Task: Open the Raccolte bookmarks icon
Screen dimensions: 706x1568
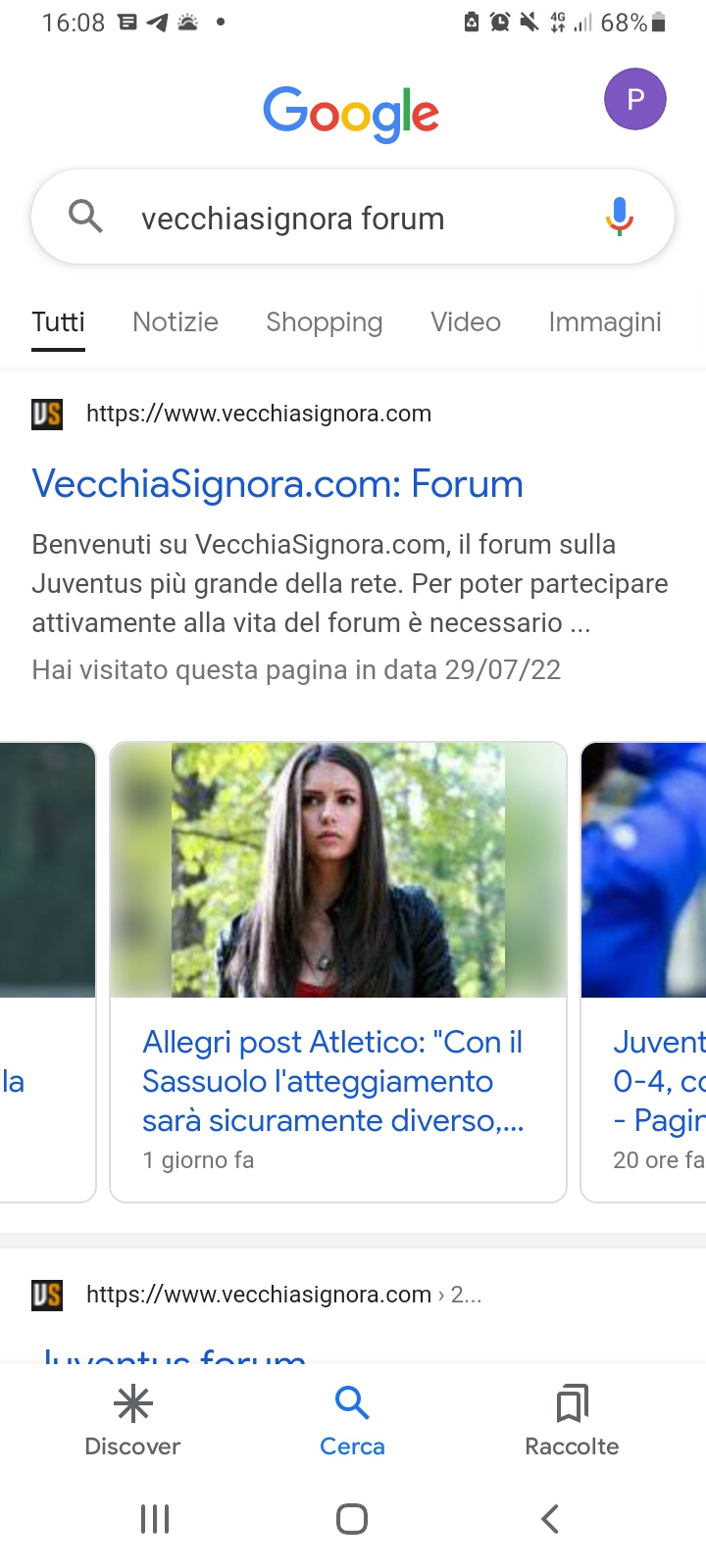Action: click(572, 1403)
